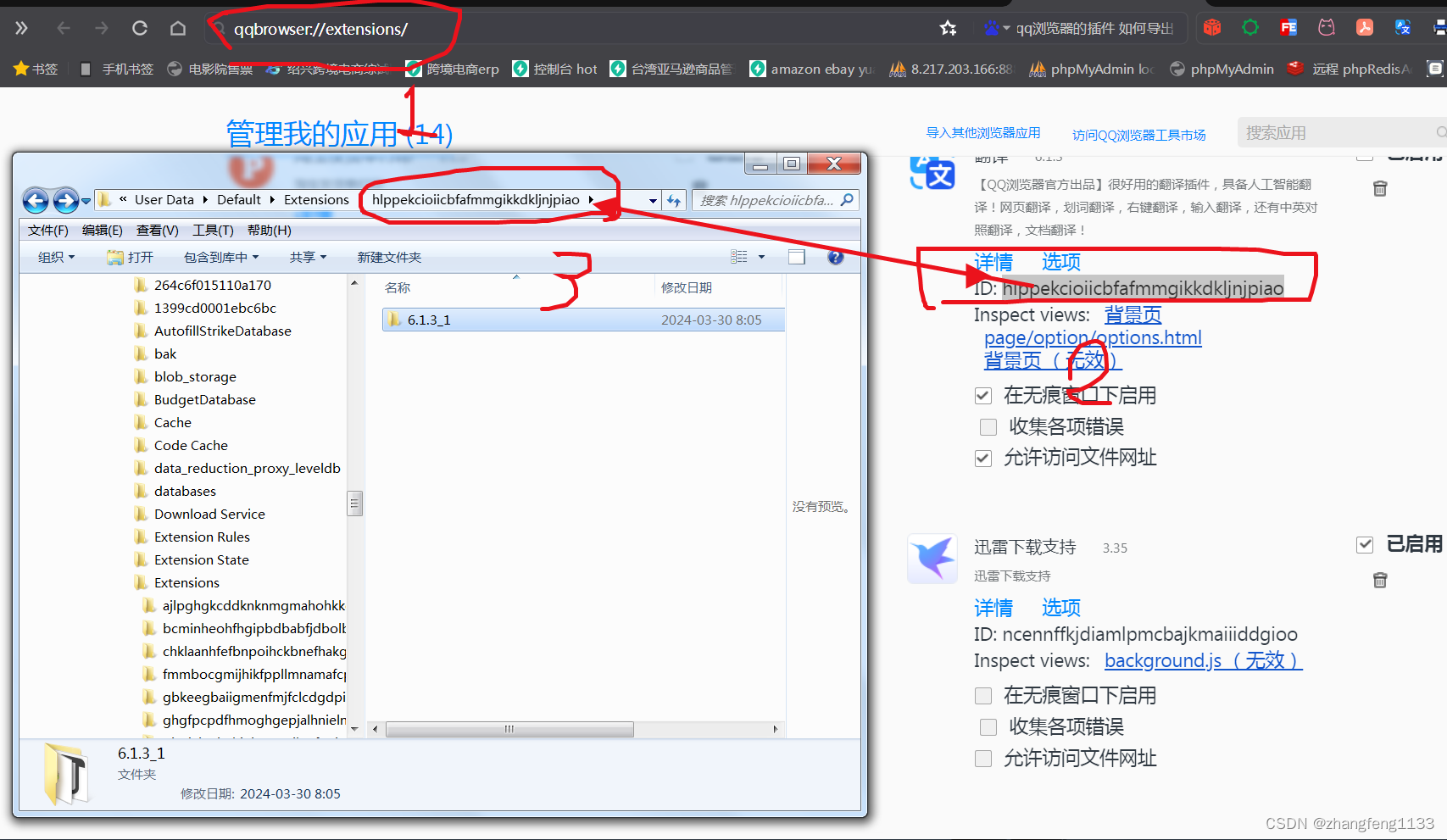1447x840 pixels.
Task: Click 导入其他浏览器应用 link
Action: (983, 133)
